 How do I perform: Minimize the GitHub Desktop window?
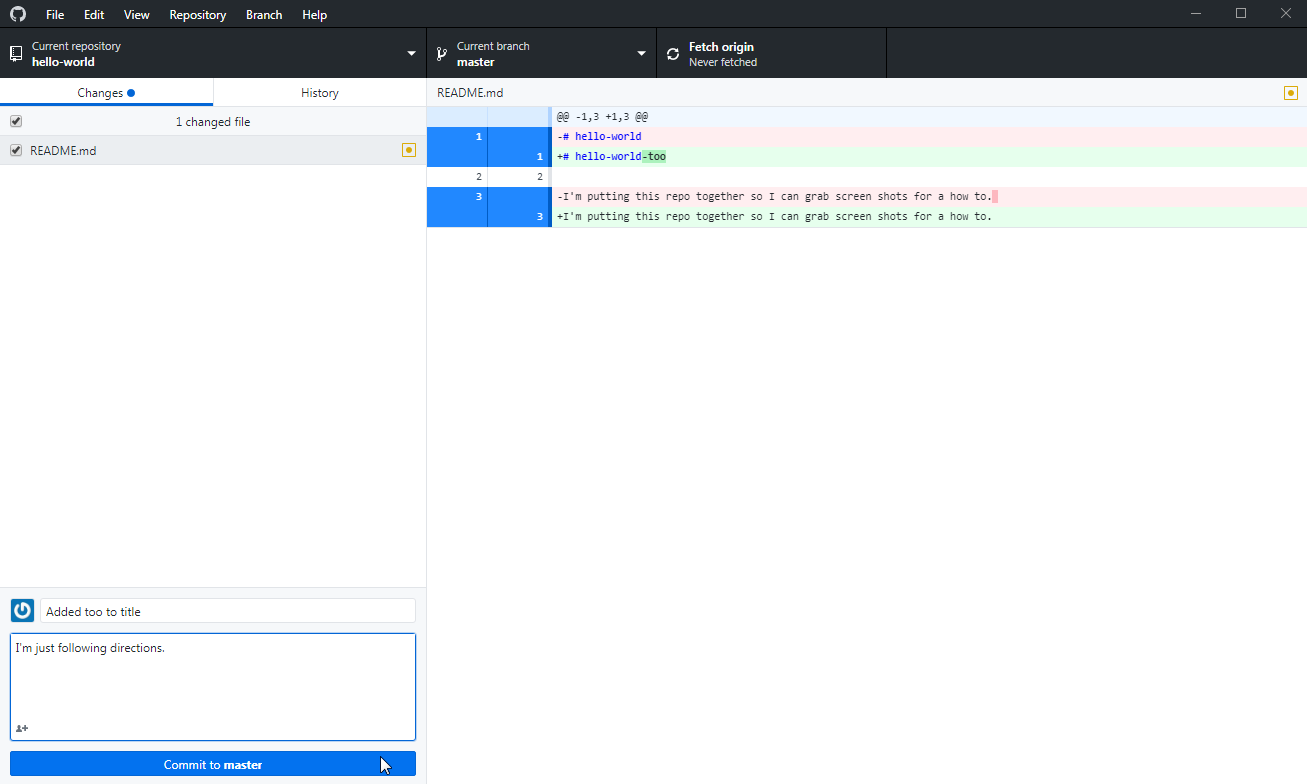pyautogui.click(x=1195, y=13)
